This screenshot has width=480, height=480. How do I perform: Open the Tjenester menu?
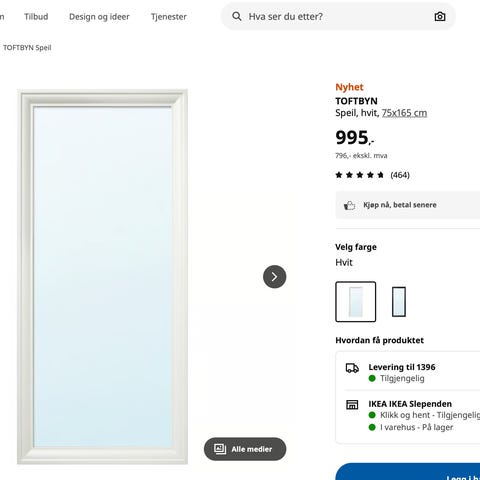[x=169, y=17]
